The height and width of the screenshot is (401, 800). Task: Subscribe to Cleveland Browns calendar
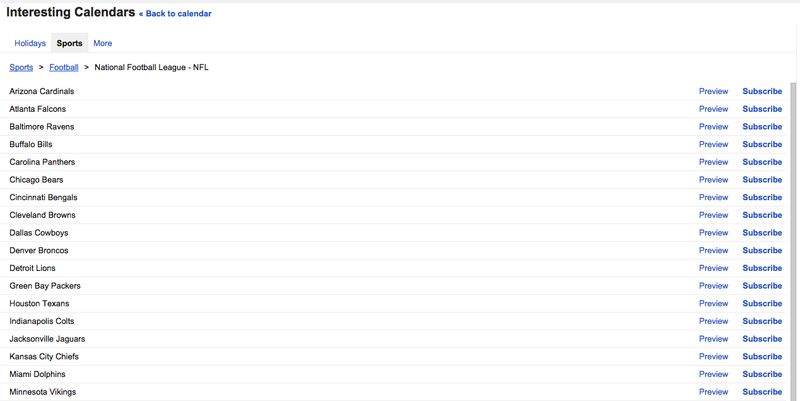tap(762, 215)
